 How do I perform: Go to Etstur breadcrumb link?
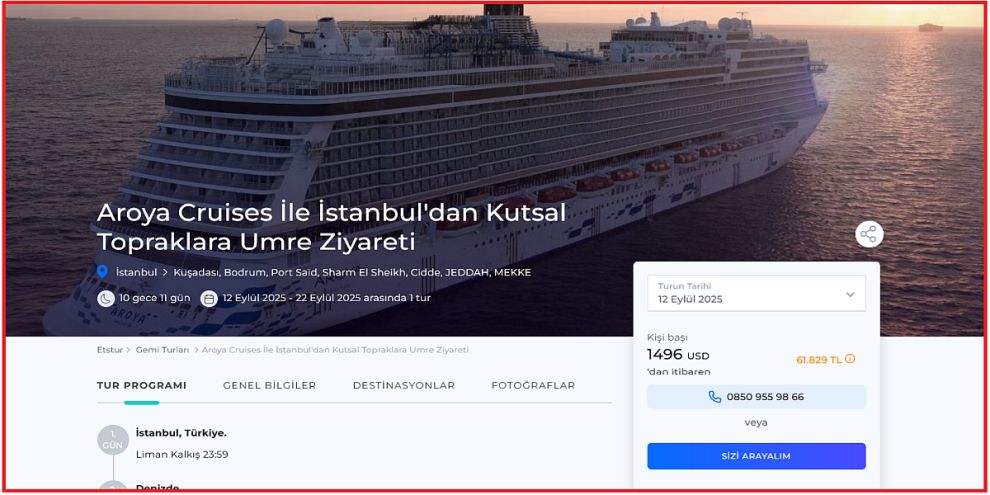(x=110, y=350)
